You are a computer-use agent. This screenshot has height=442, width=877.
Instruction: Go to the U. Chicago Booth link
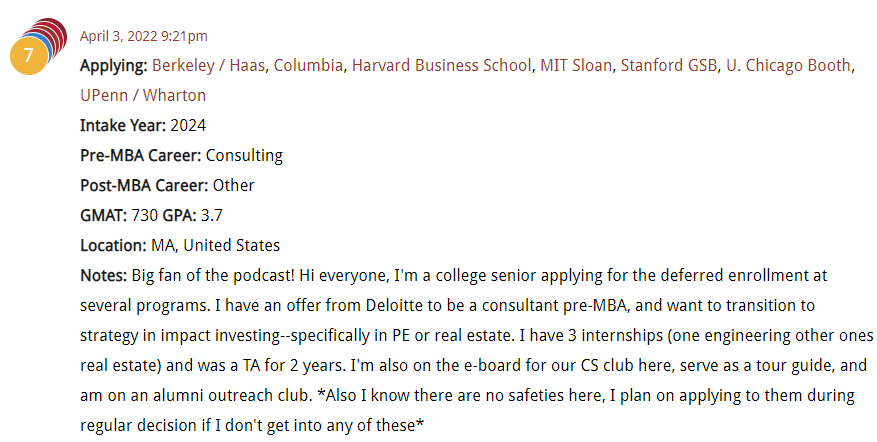pyautogui.click(x=788, y=66)
